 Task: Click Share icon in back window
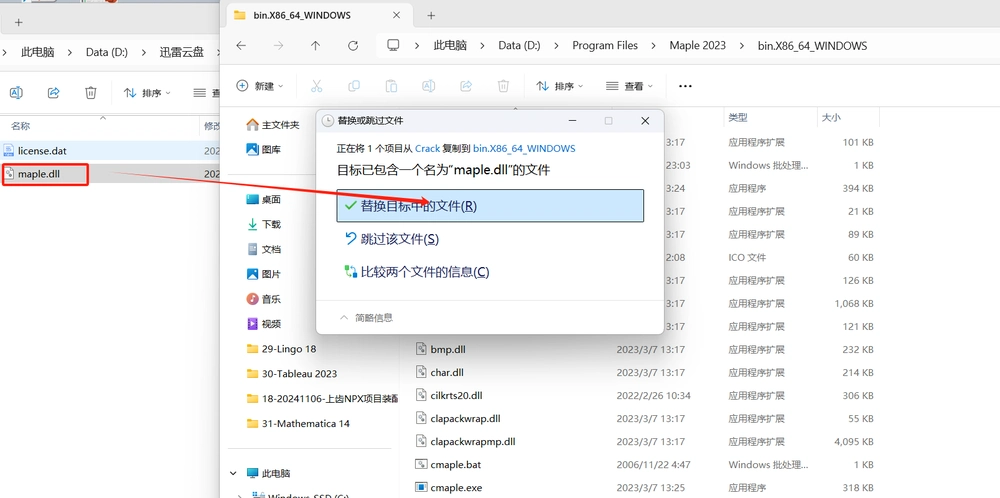(54, 92)
